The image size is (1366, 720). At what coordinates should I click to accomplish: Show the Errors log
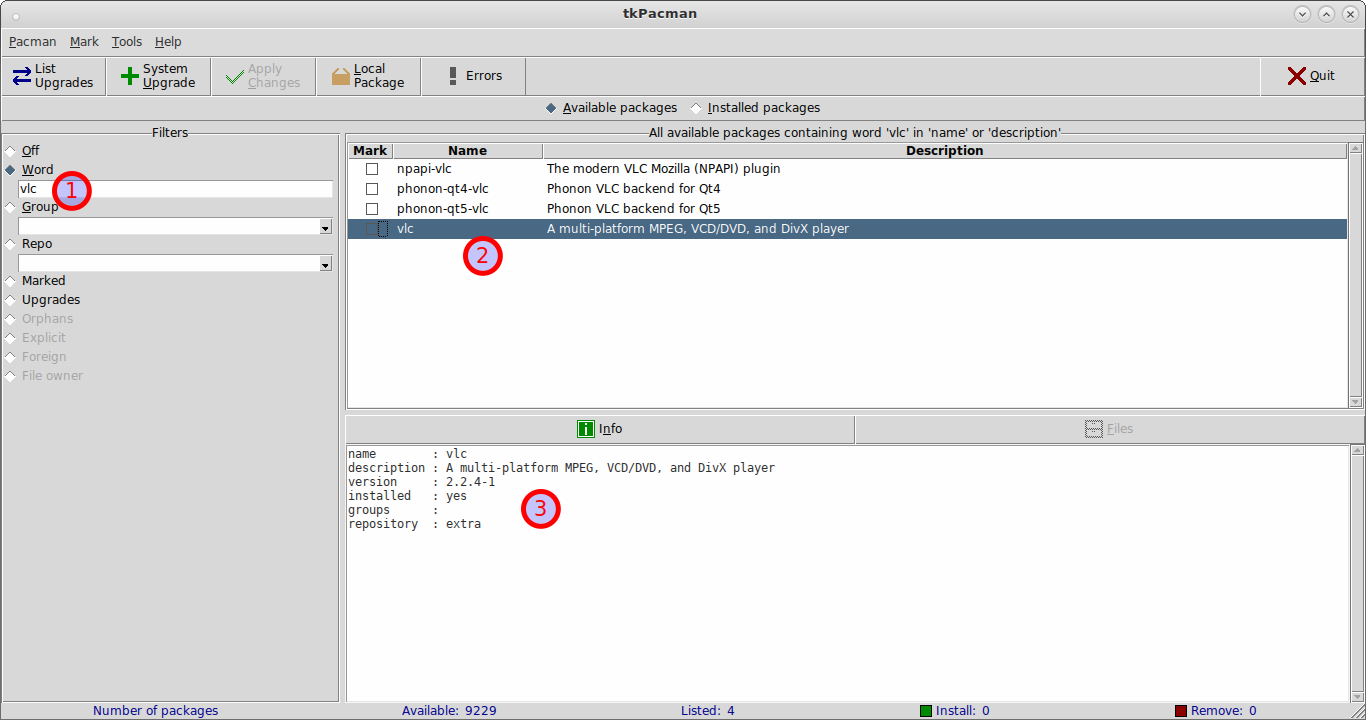click(x=473, y=76)
